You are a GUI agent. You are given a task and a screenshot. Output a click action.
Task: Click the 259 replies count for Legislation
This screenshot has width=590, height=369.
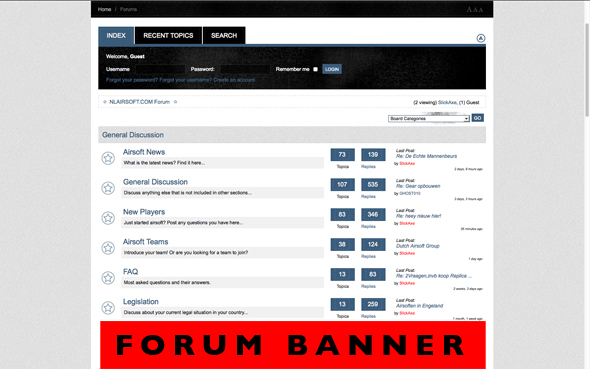coord(373,304)
